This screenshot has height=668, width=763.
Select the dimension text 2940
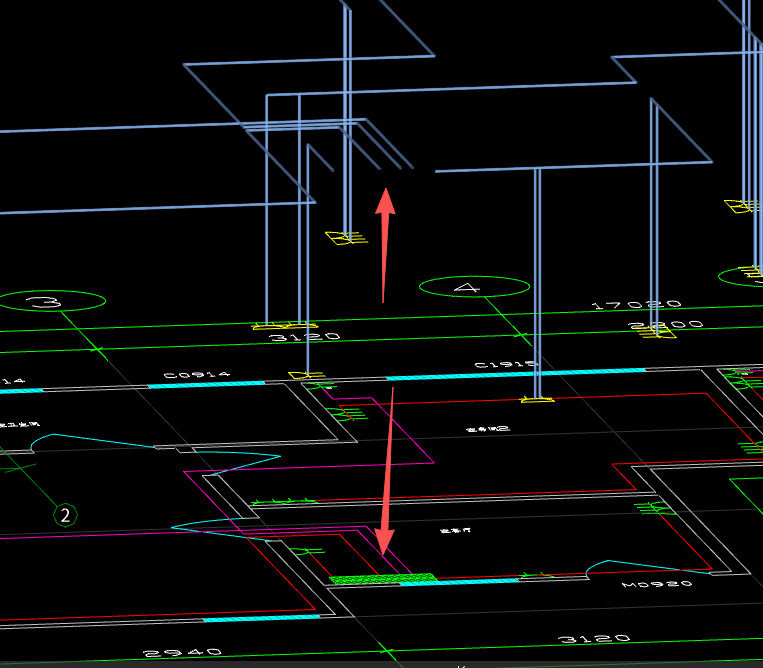[x=182, y=652]
